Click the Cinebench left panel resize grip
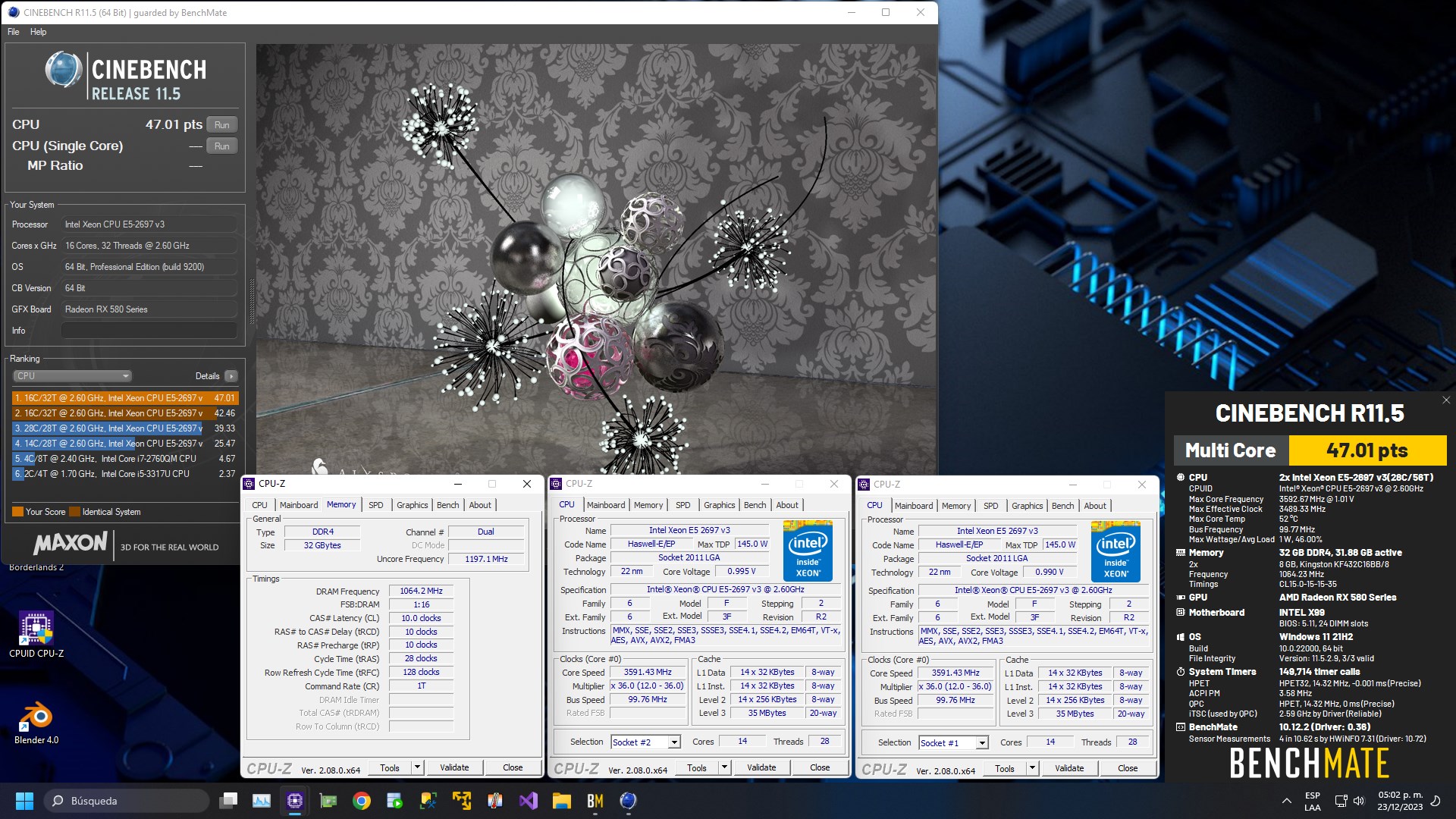The width and height of the screenshot is (1456, 819). point(251,303)
